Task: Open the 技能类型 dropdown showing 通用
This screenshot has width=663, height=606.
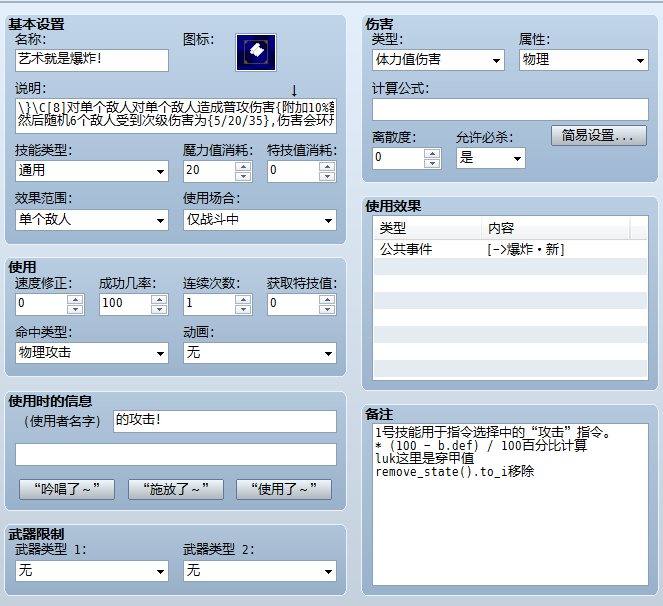Action: click(92, 171)
